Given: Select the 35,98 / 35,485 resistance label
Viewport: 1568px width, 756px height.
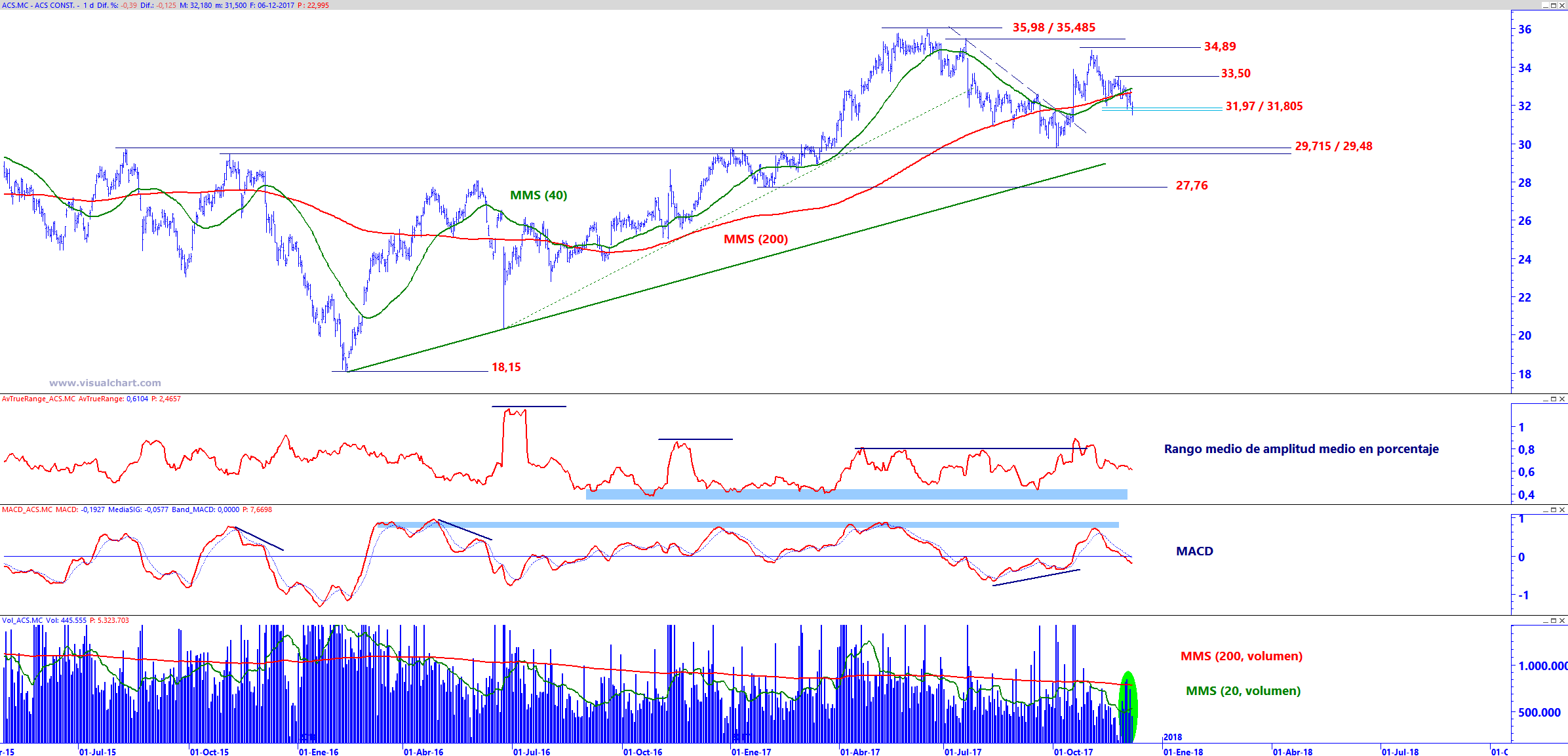Looking at the screenshot, I should click(x=1053, y=28).
